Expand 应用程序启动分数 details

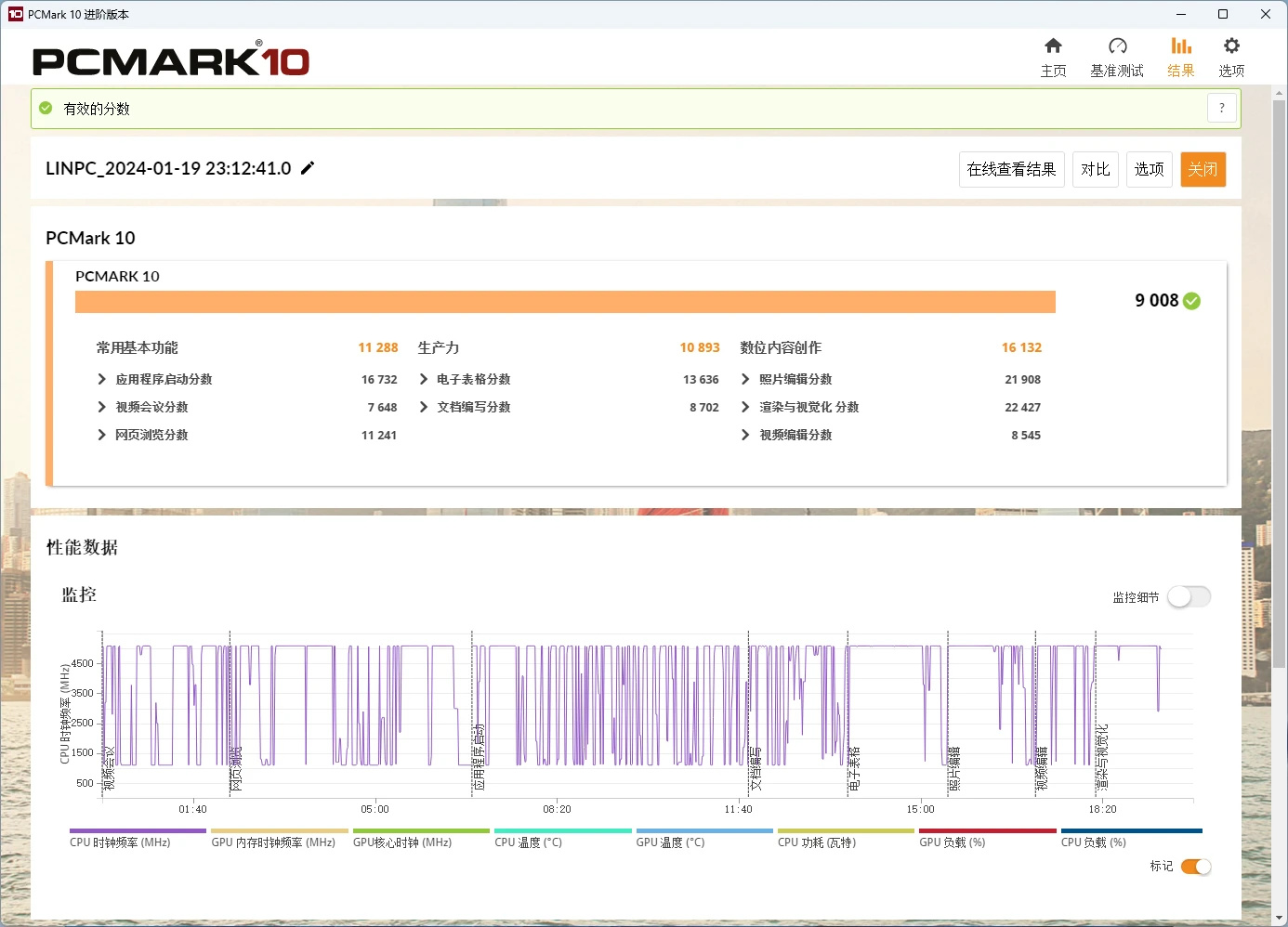(101, 379)
